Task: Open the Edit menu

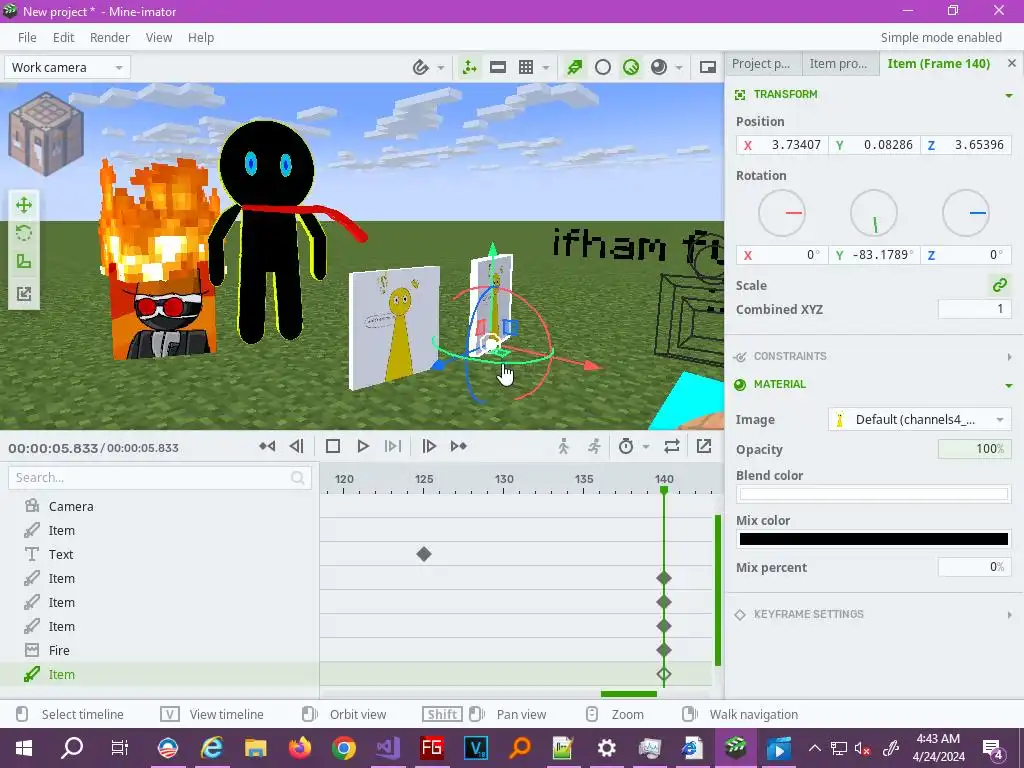Action: tap(63, 37)
